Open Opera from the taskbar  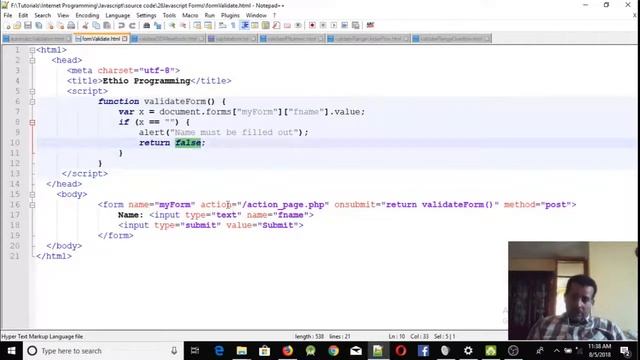[x=401, y=351]
